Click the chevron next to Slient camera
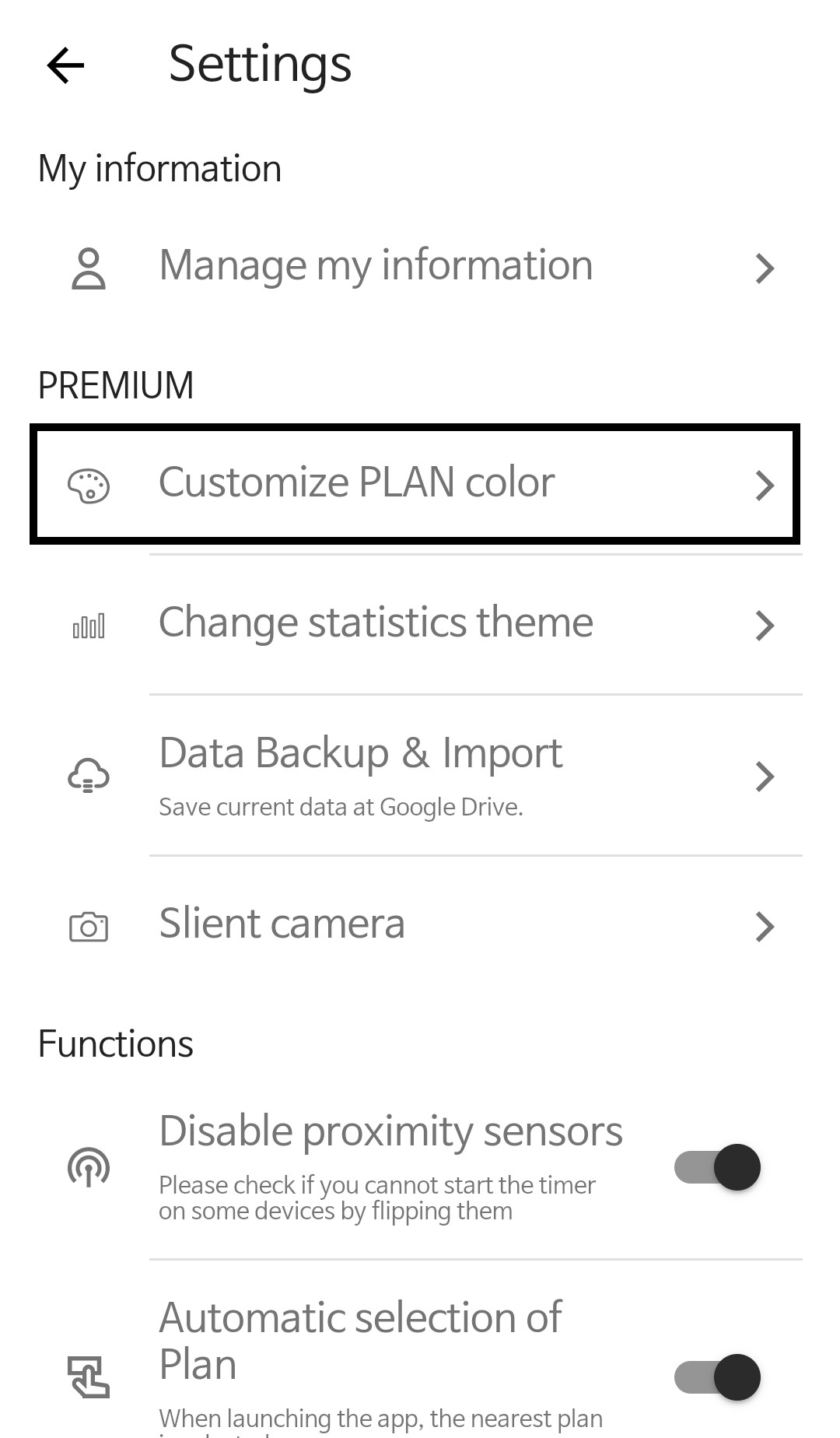Viewport: 840px width, 1438px height. point(767,927)
